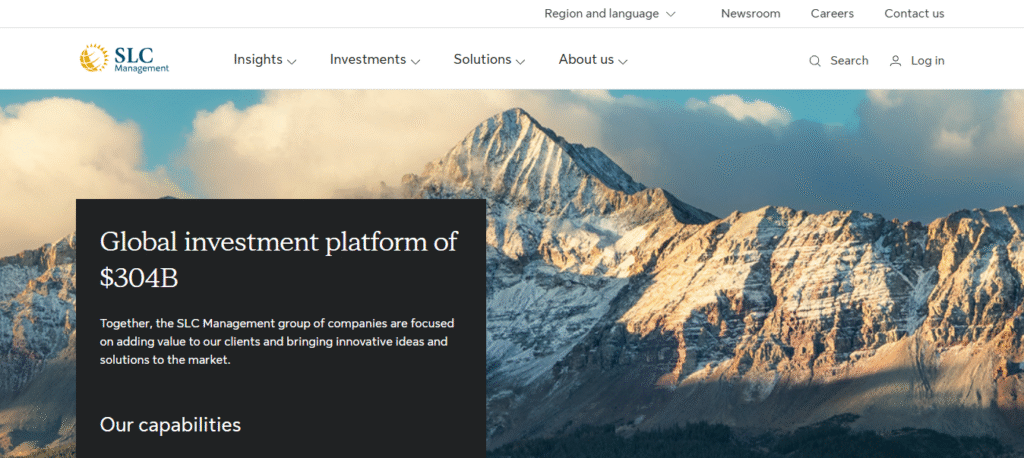This screenshot has height=458, width=1024.
Task: Click the chevron next to Region and language
Action: (671, 14)
